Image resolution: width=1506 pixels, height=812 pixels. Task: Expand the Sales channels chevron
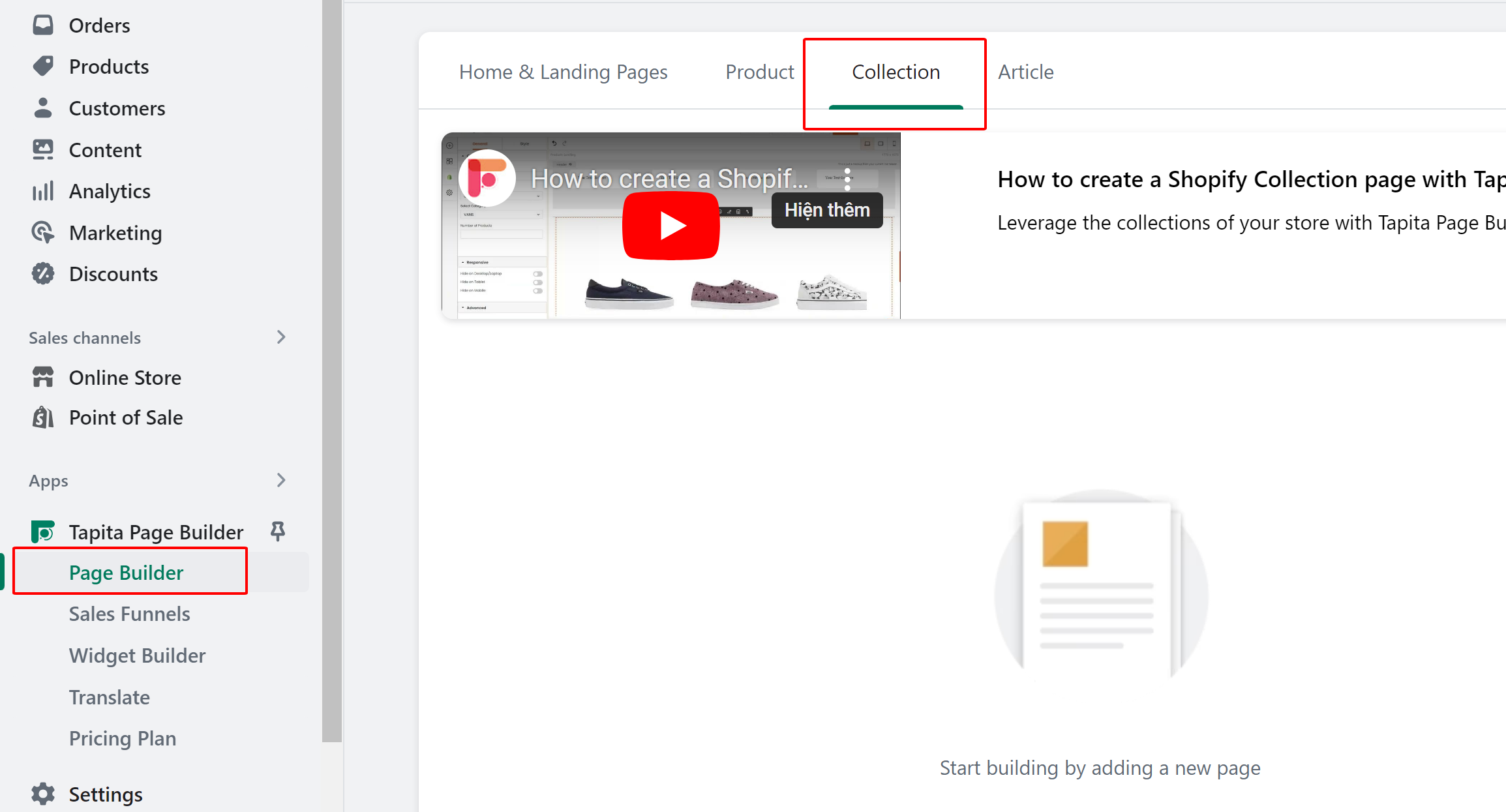tap(281, 337)
